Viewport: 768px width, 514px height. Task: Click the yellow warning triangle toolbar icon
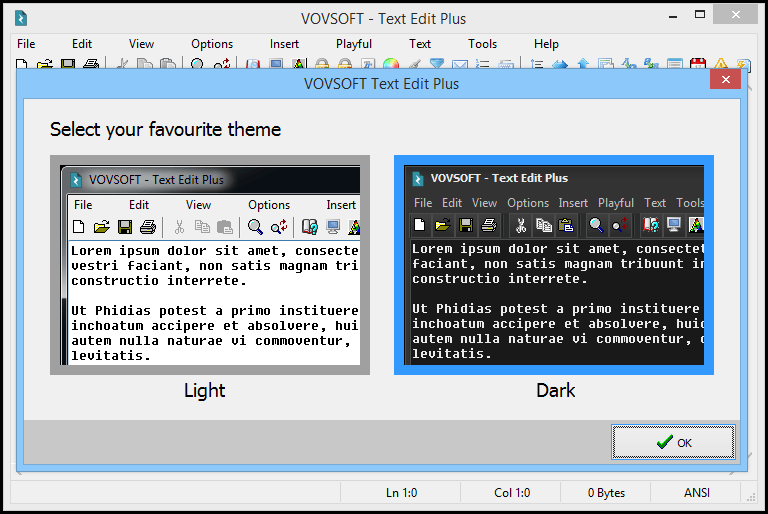click(720, 64)
